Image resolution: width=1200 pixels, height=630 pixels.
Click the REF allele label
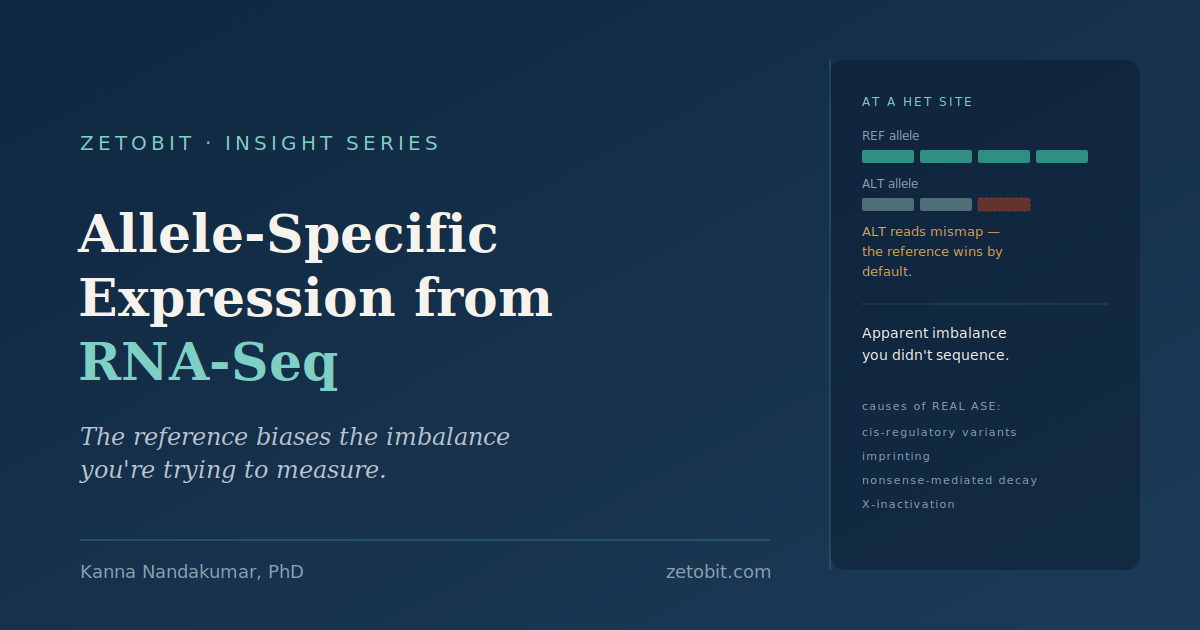coord(890,136)
